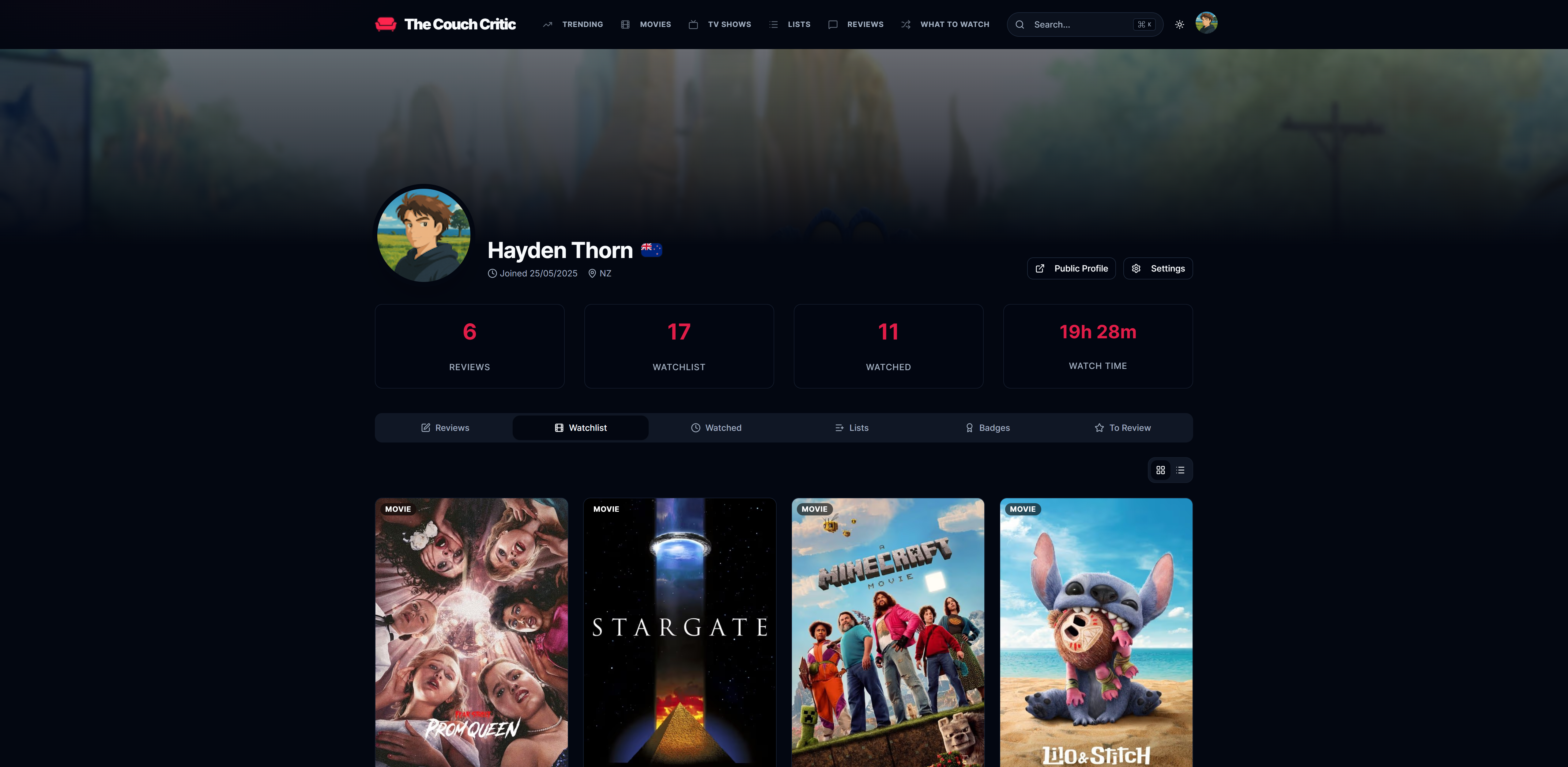Click What To Watch shuffle link
Viewport: 1568px width, 767px height.
(945, 25)
